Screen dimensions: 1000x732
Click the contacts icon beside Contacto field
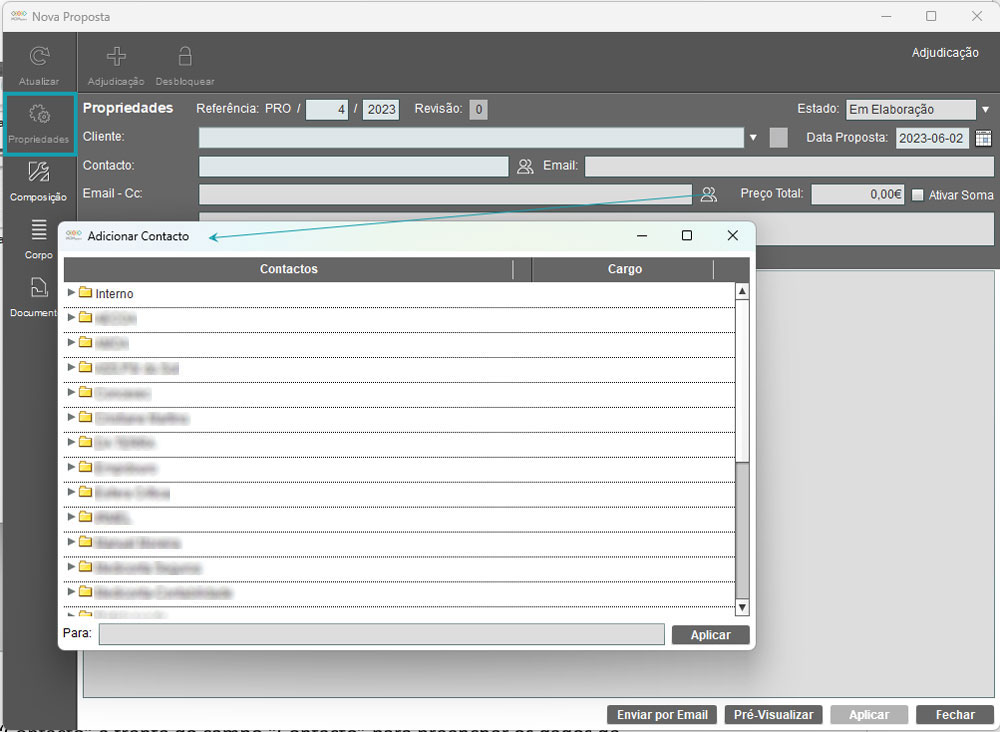(x=525, y=166)
